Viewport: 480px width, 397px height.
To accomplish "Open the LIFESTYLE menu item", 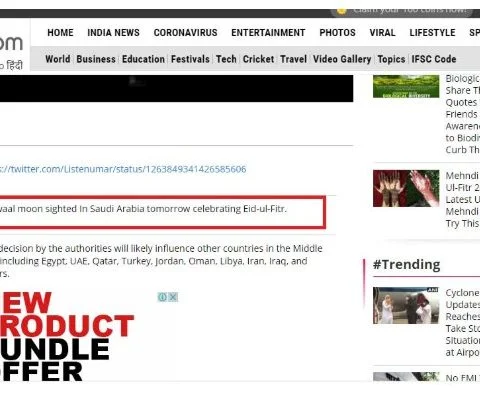I will (432, 33).
